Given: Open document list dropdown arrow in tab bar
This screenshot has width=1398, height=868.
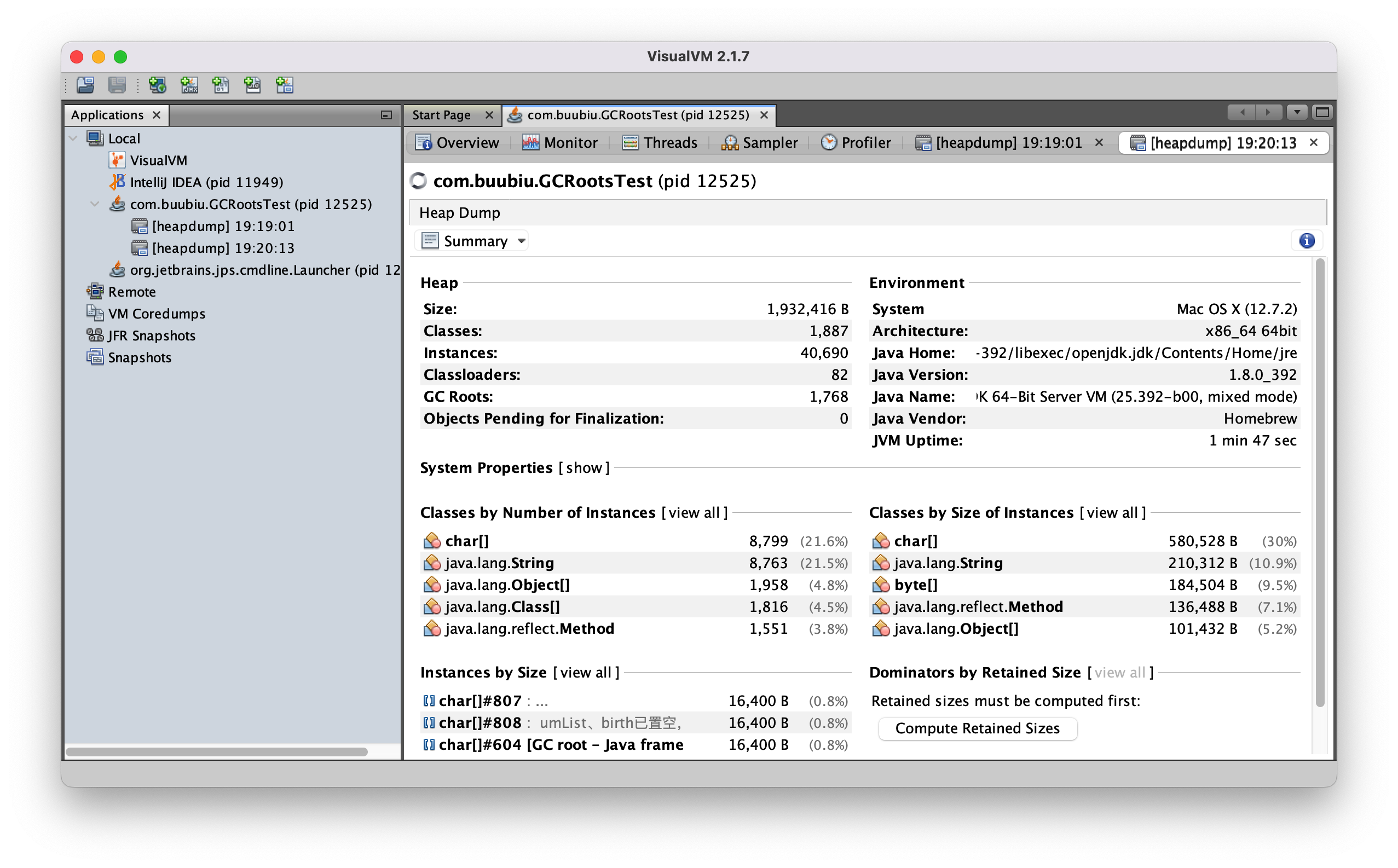Looking at the screenshot, I should click(1297, 113).
